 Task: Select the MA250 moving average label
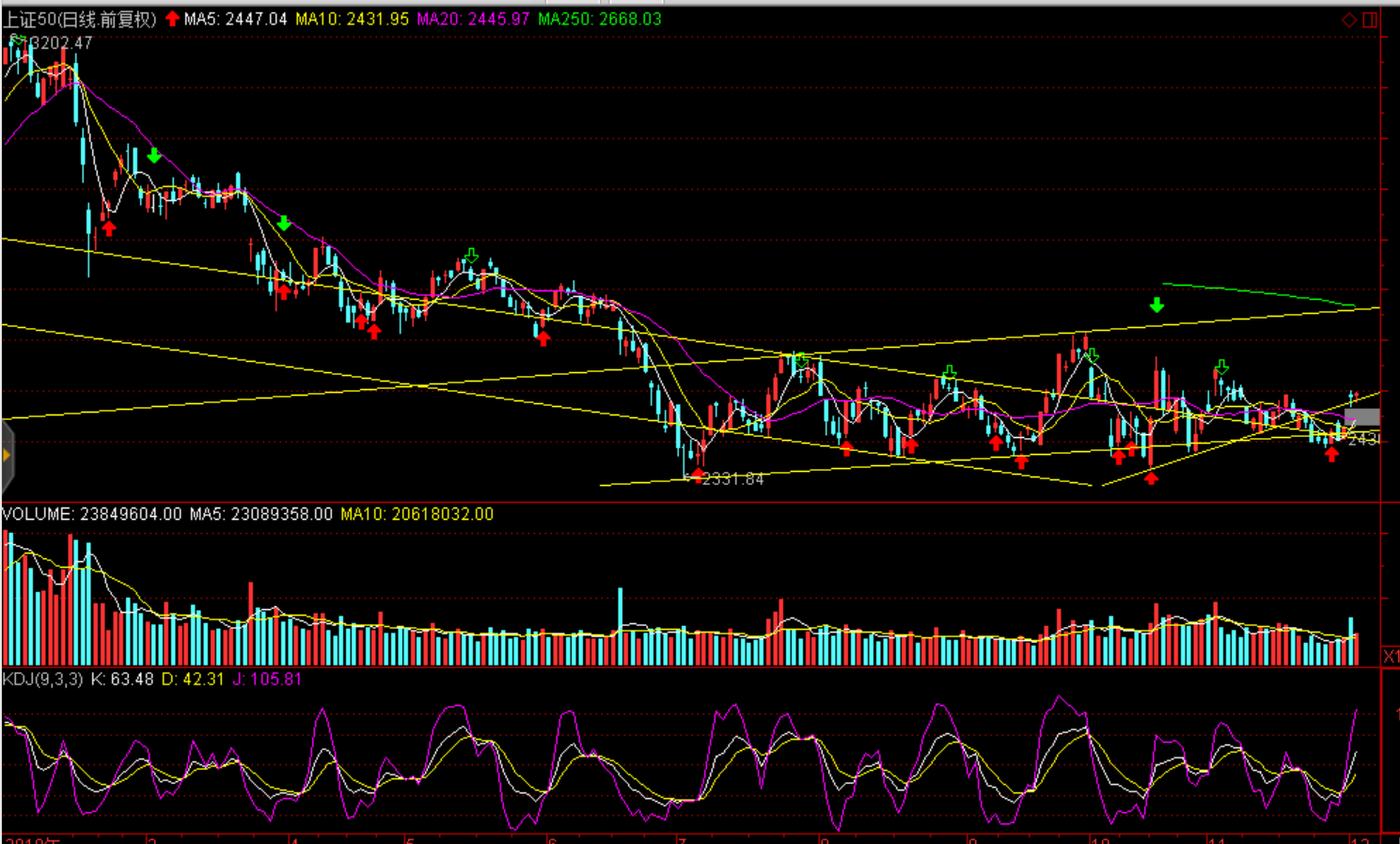[600, 20]
